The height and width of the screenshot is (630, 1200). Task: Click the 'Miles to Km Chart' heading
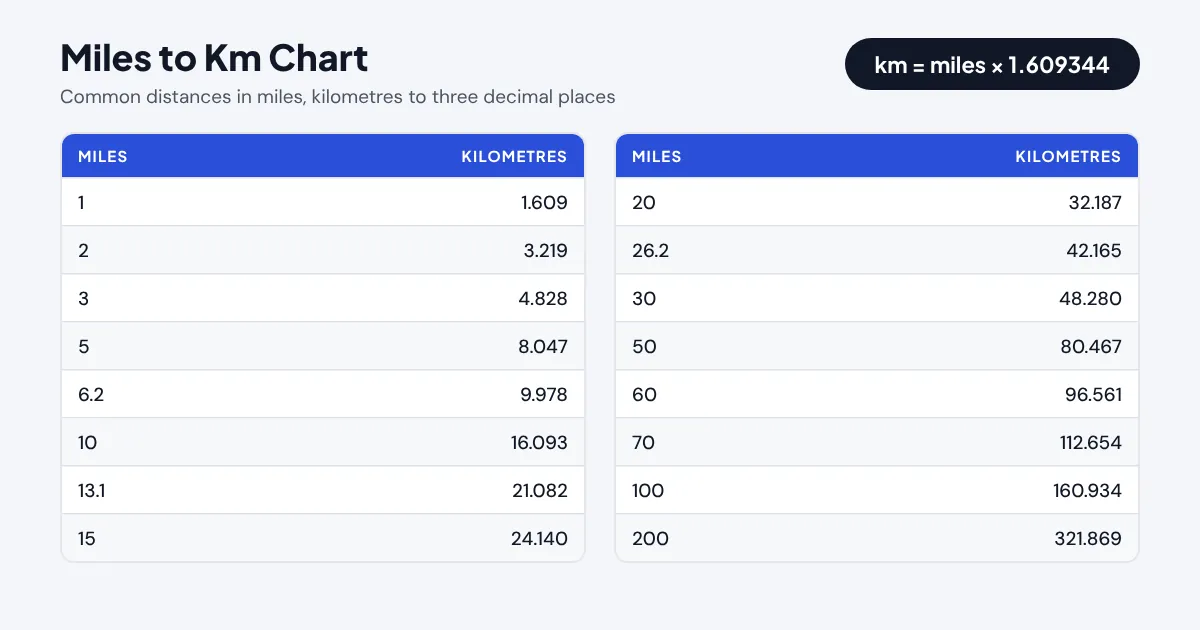click(214, 58)
